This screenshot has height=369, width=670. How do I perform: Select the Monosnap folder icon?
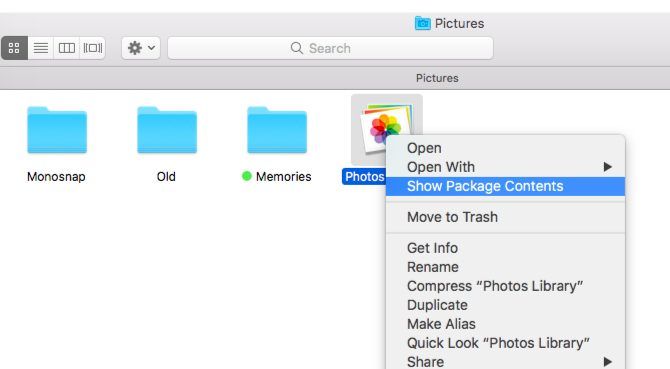point(57,130)
